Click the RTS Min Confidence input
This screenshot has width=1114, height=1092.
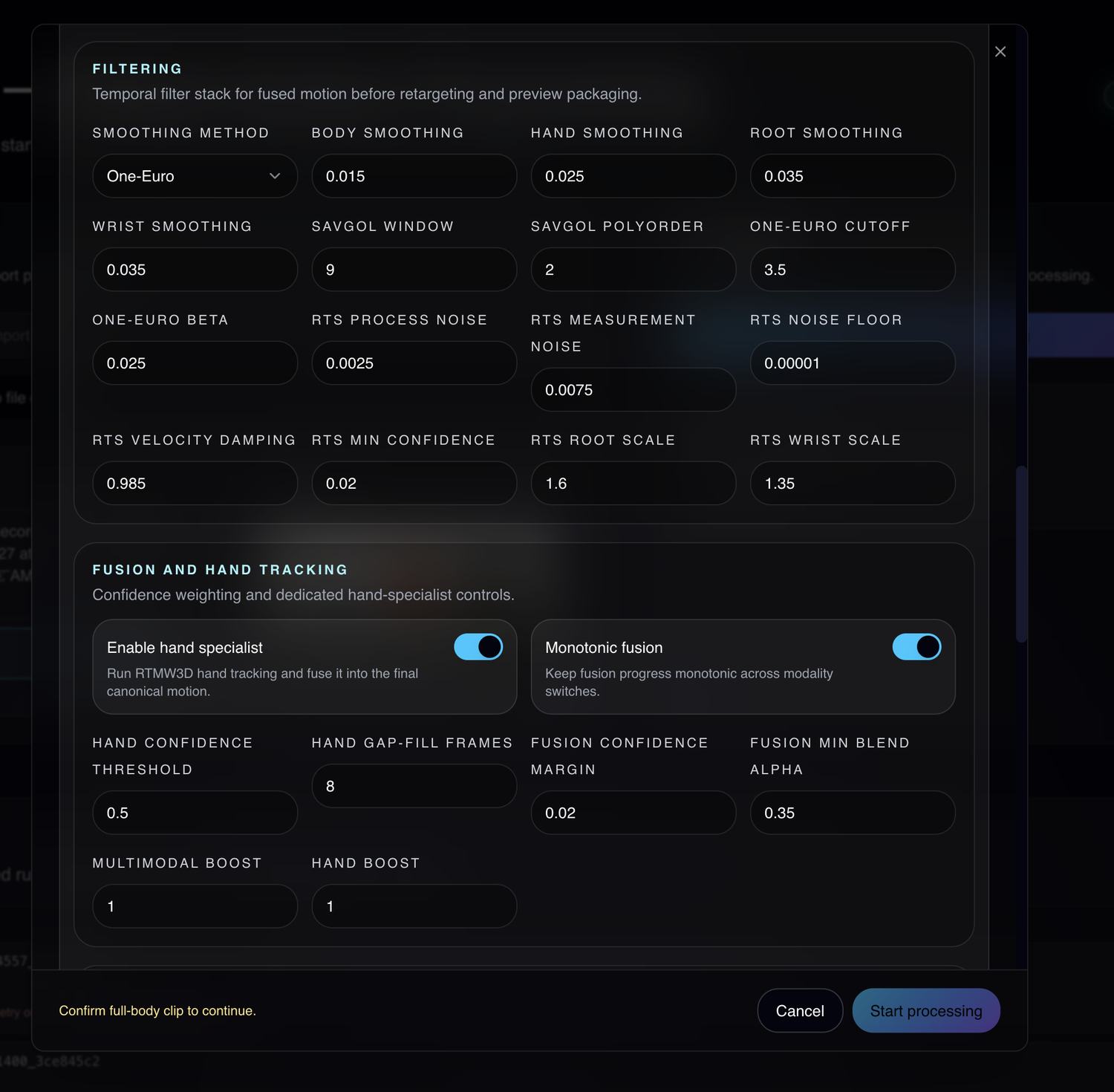[x=414, y=484]
